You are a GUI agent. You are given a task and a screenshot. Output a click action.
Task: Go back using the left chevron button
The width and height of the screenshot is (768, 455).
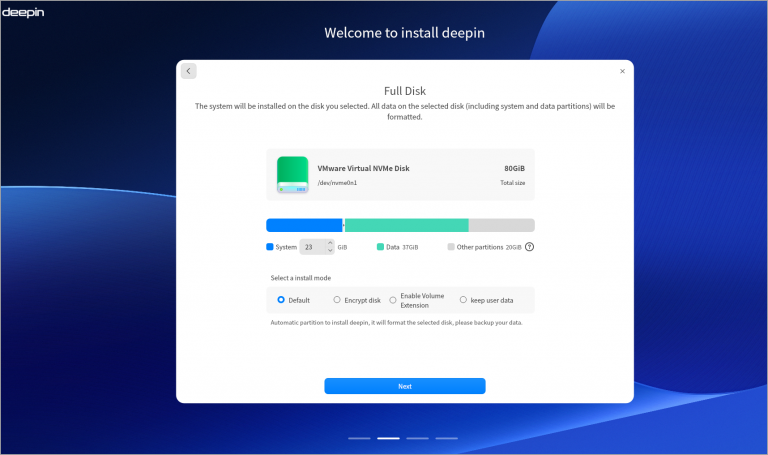[189, 71]
